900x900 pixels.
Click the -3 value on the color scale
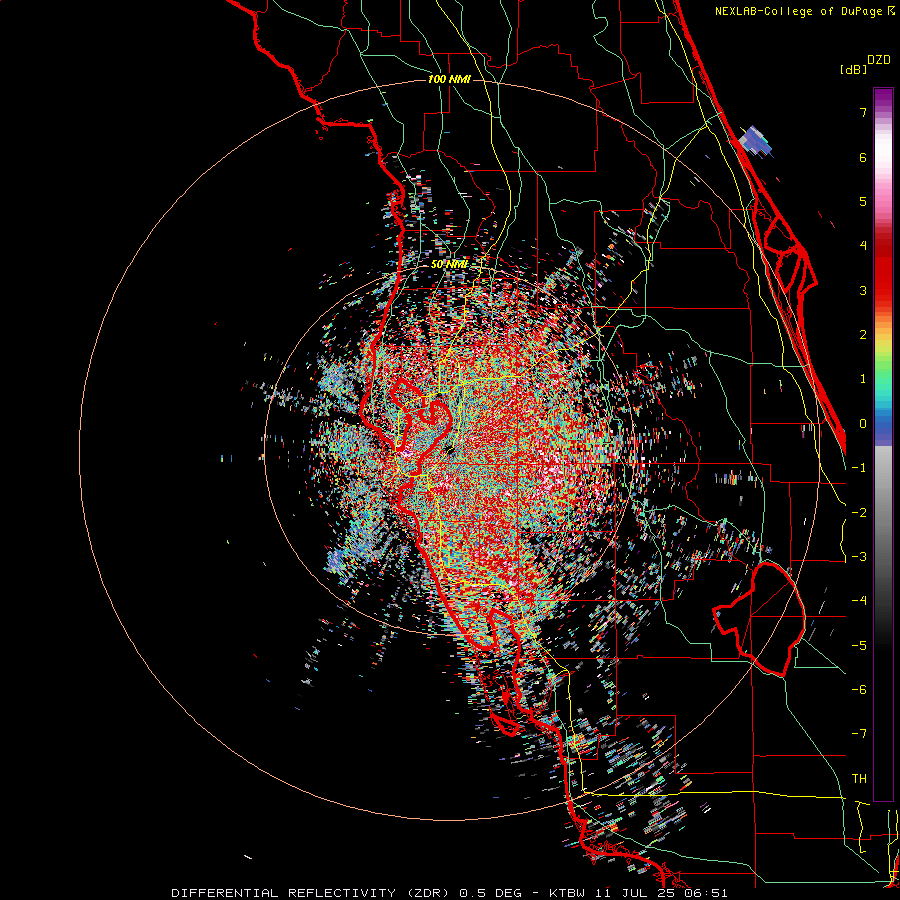(859, 556)
